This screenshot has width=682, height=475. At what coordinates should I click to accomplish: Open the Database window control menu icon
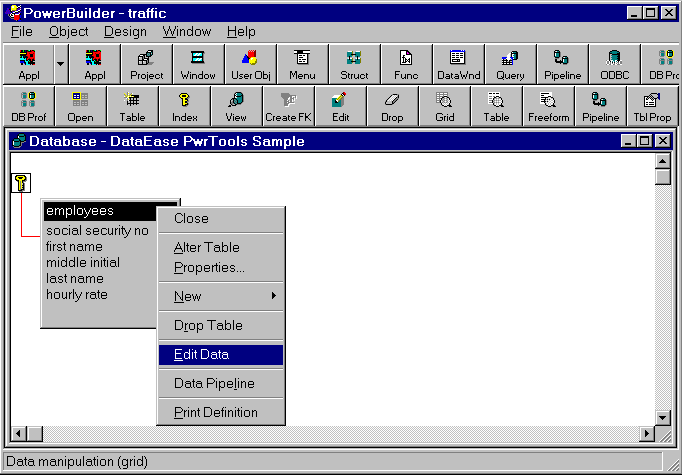[19, 141]
